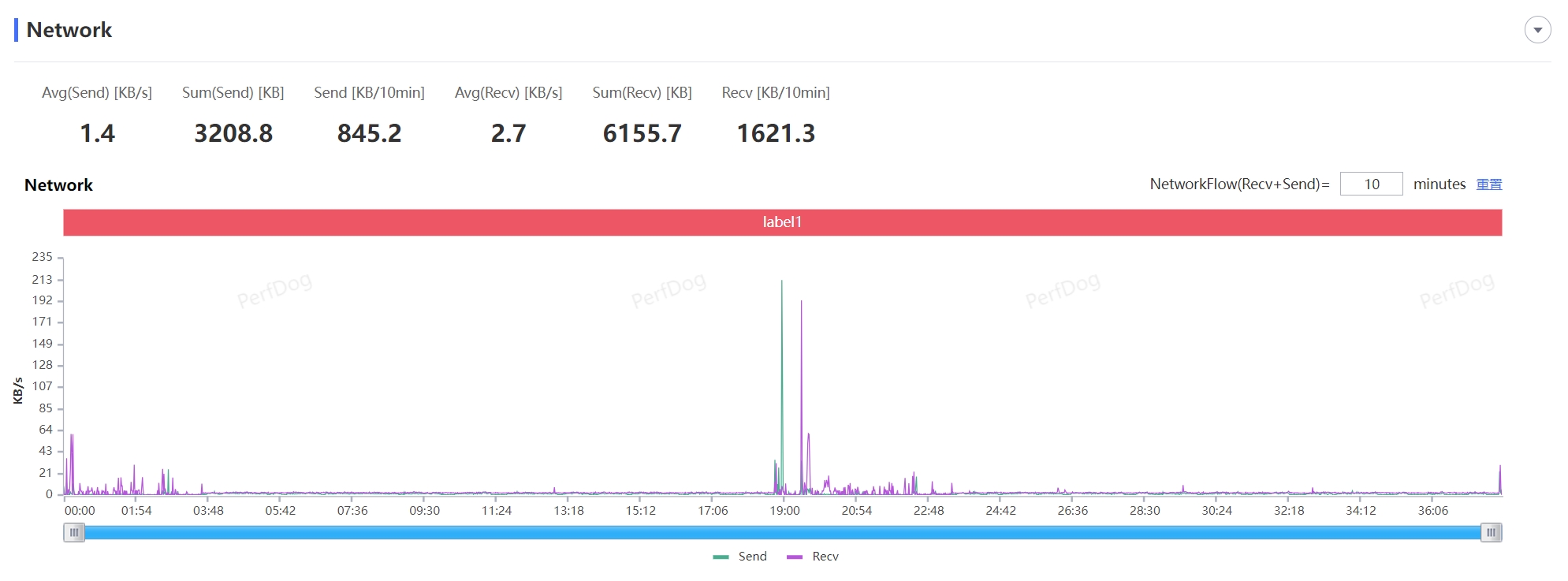Click the left zoom slider handle

tap(74, 533)
